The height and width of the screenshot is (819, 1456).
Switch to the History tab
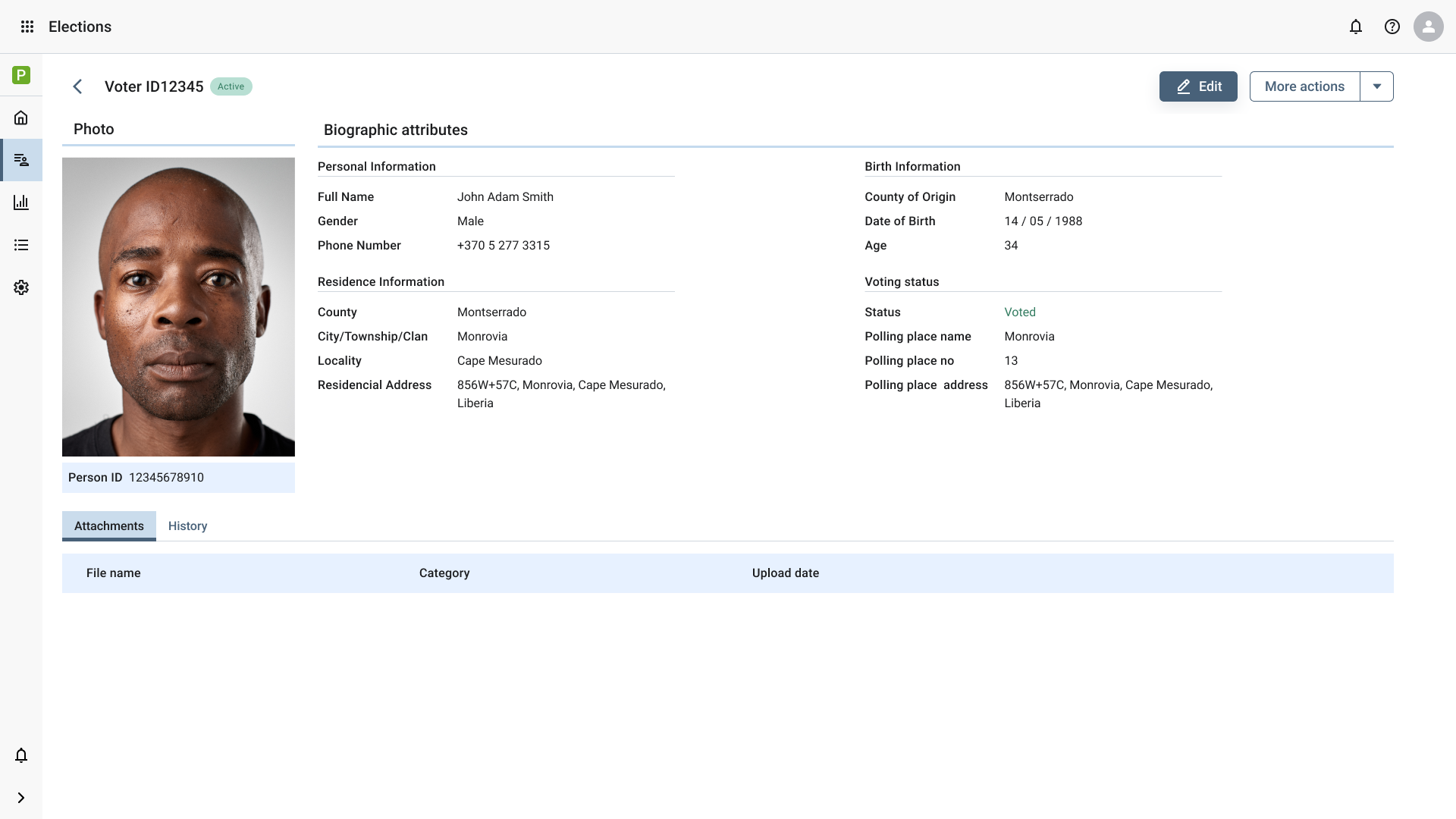[187, 526]
